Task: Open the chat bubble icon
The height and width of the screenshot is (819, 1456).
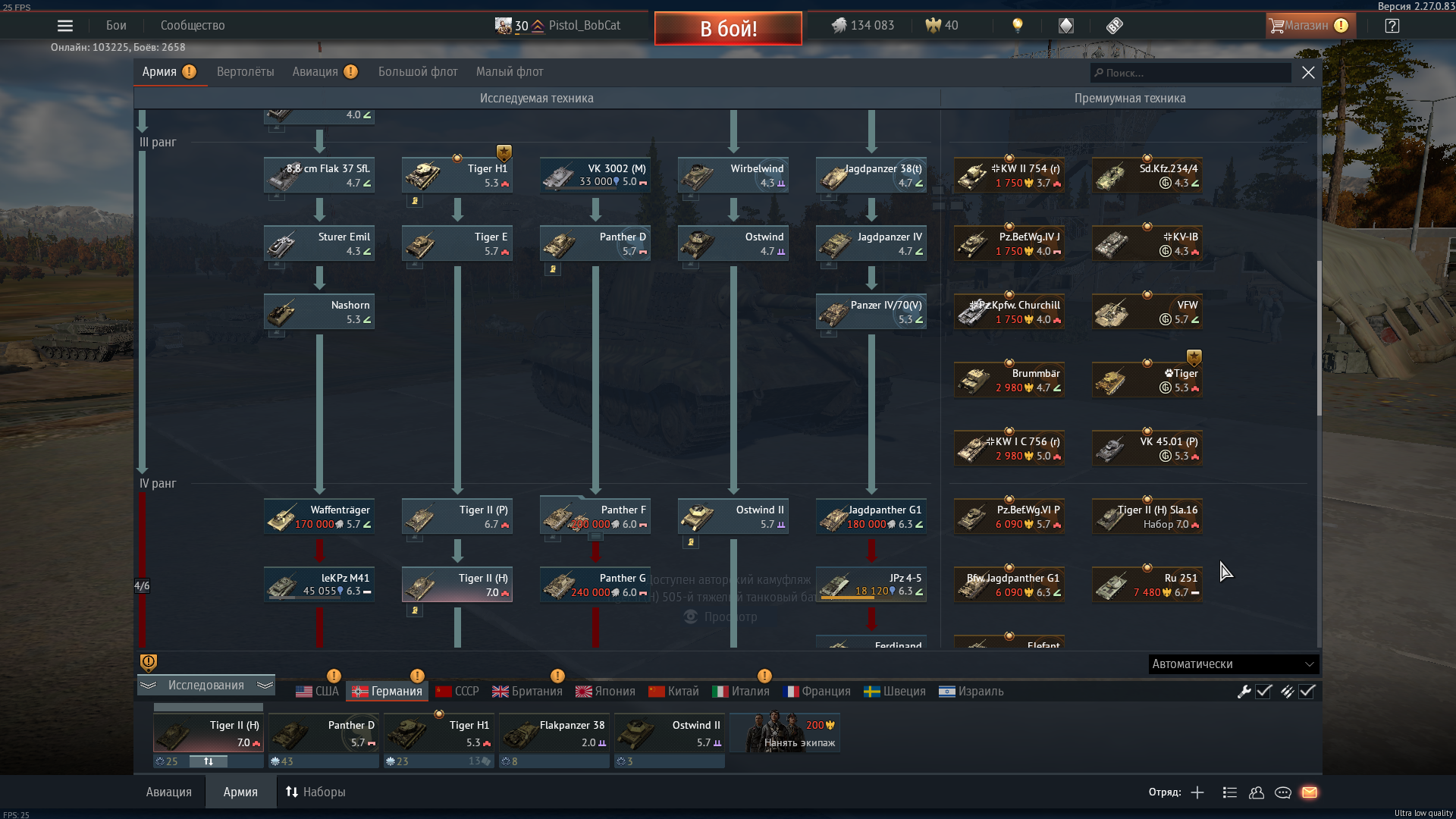Action: [x=1283, y=792]
